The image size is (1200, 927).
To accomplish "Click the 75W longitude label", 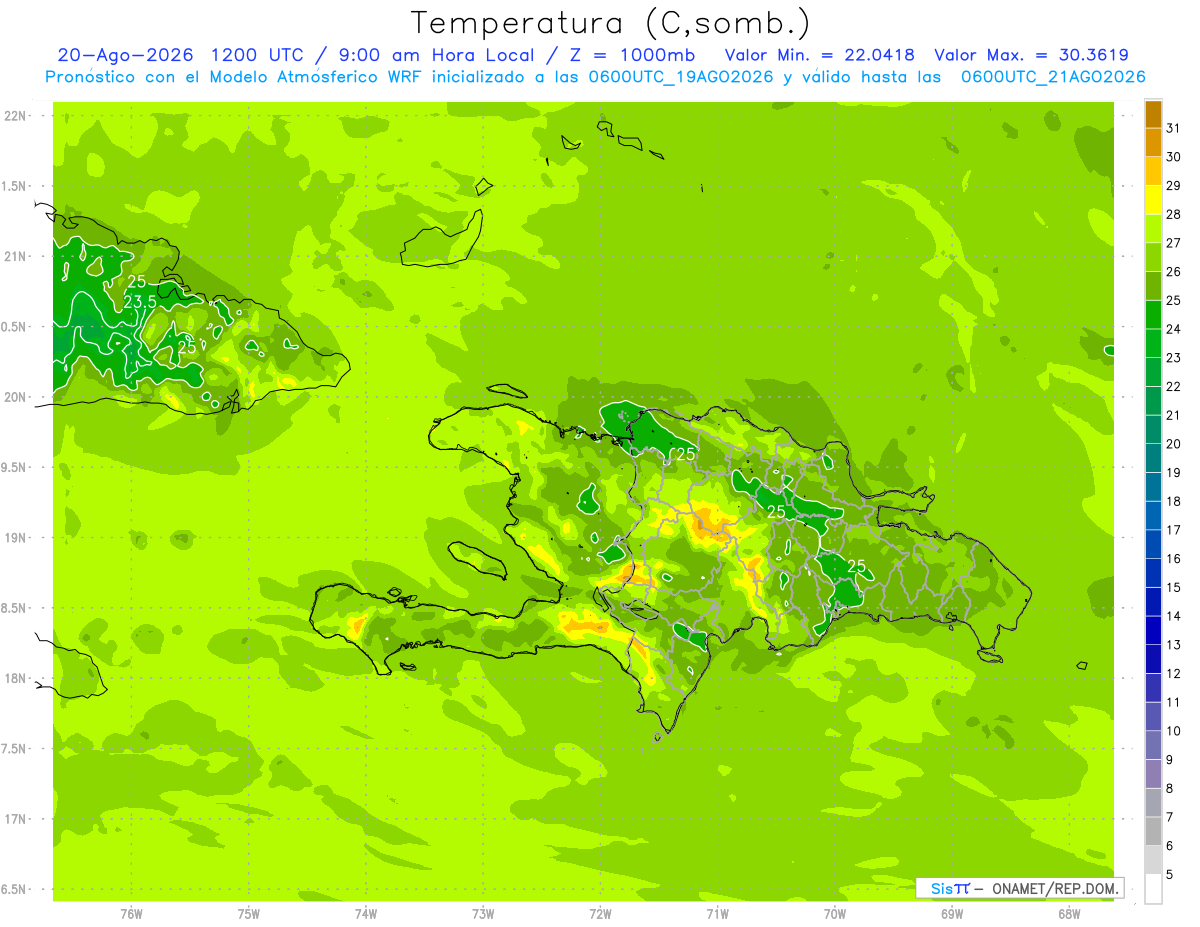I will pos(249,914).
